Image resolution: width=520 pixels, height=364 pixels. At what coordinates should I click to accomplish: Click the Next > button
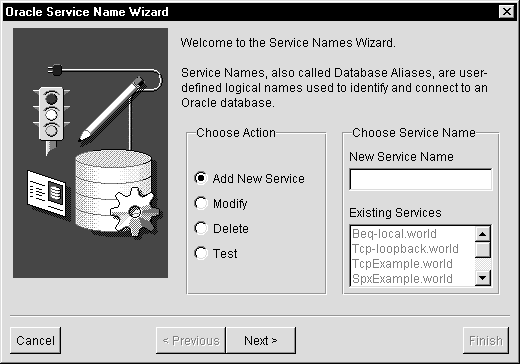(261, 340)
